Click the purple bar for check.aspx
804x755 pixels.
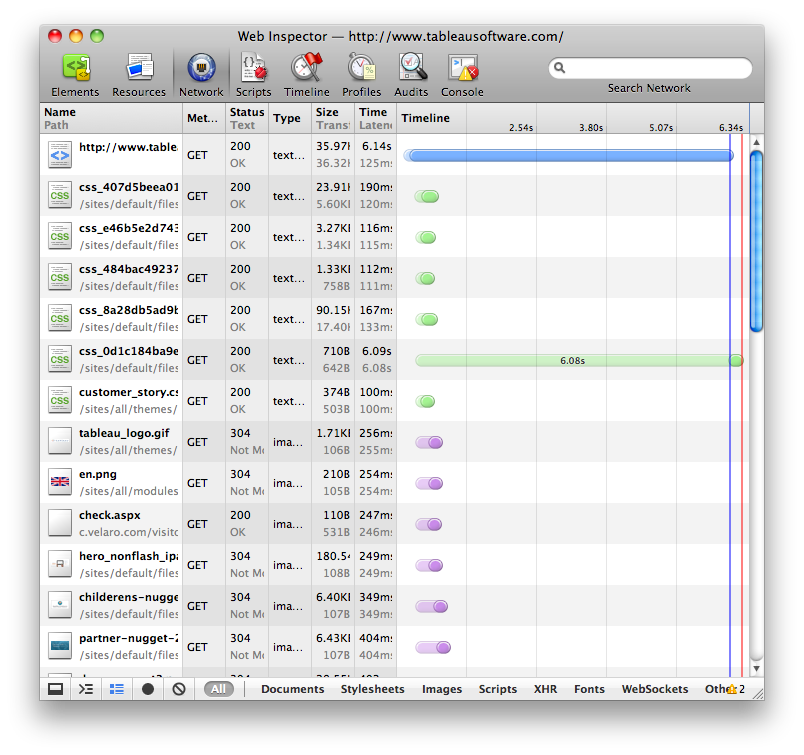(429, 524)
